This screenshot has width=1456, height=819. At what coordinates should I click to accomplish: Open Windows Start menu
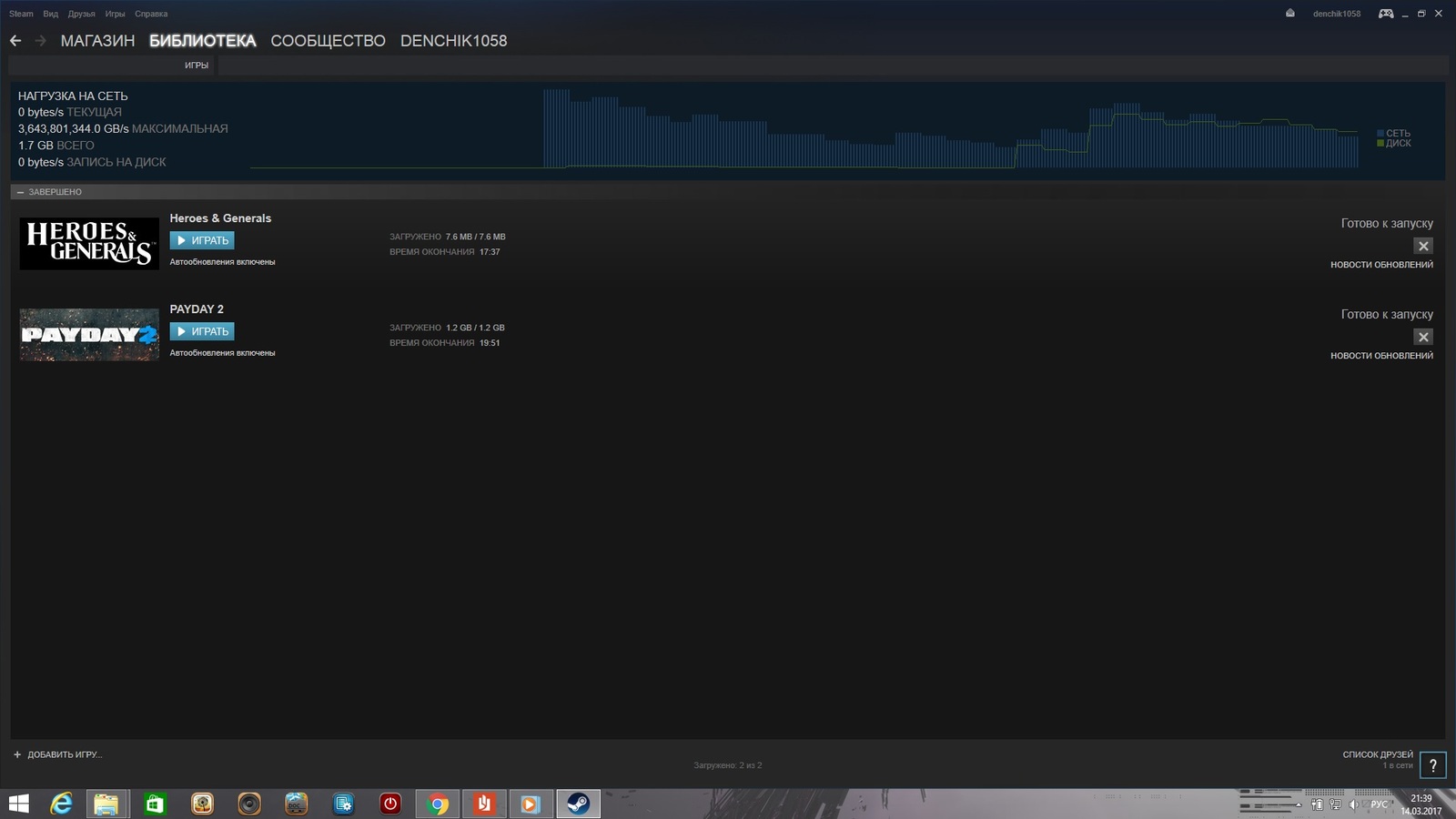(18, 804)
